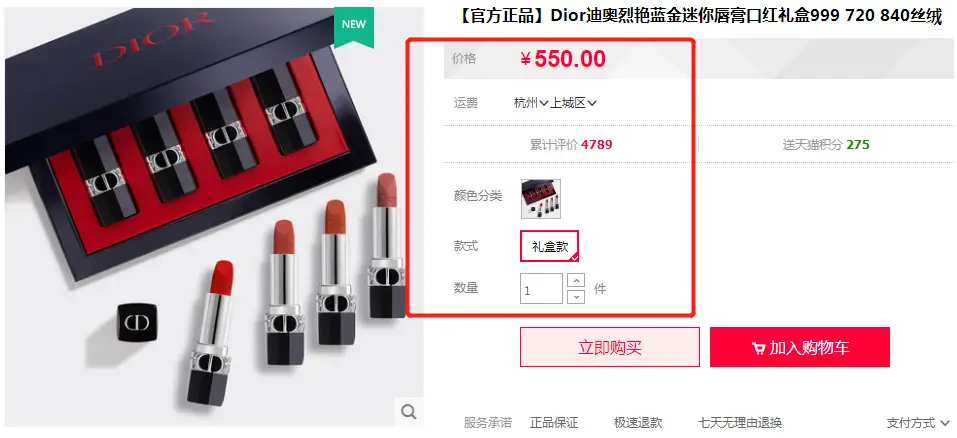Open 累计评价 4789 reviews

571,145
